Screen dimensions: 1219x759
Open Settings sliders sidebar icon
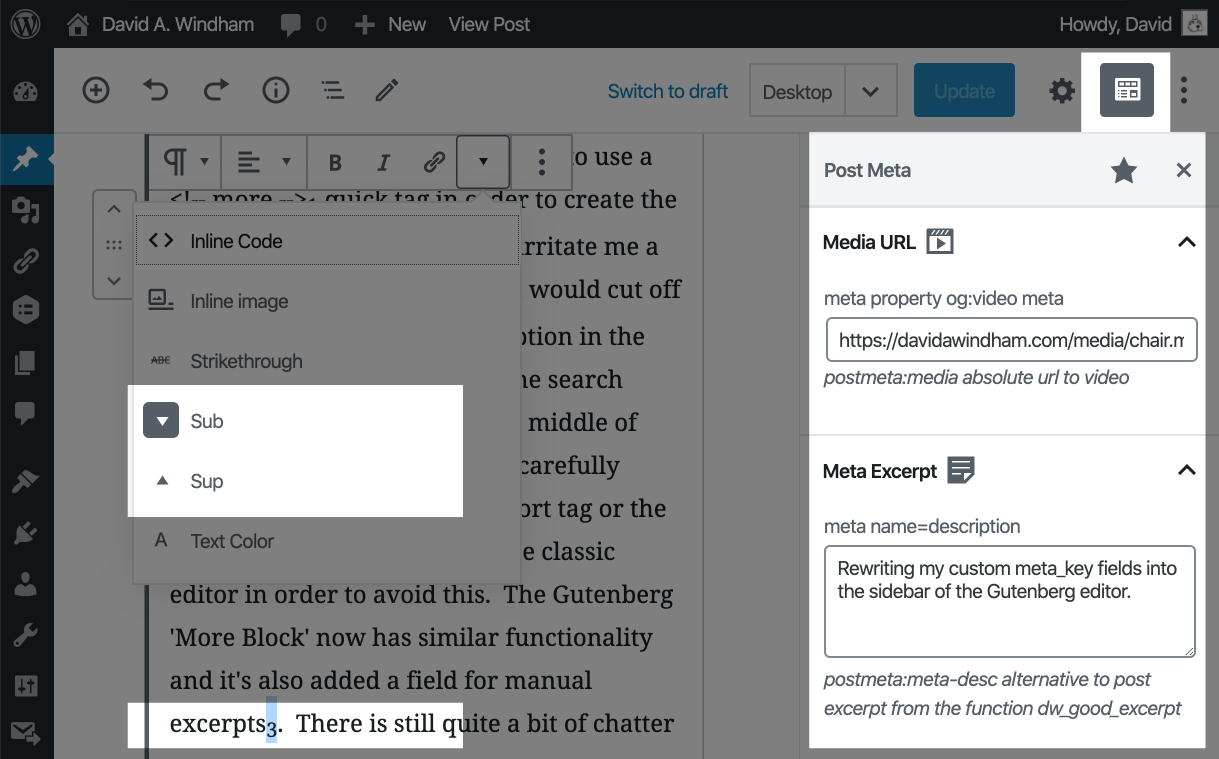[x=26, y=686]
